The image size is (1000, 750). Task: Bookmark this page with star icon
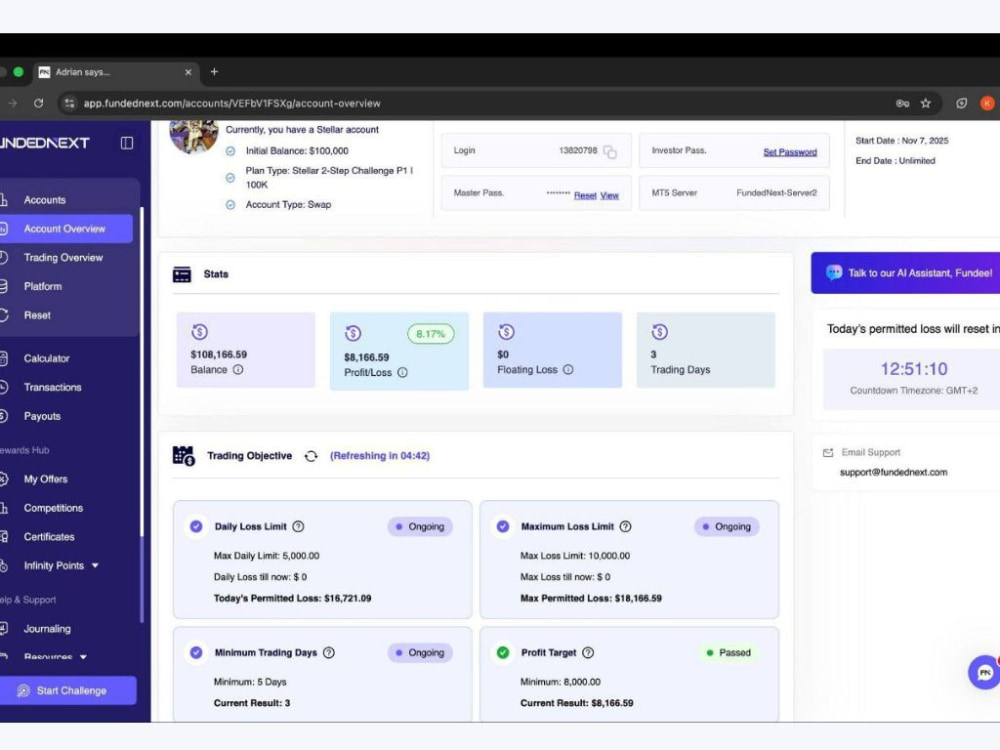(x=925, y=103)
